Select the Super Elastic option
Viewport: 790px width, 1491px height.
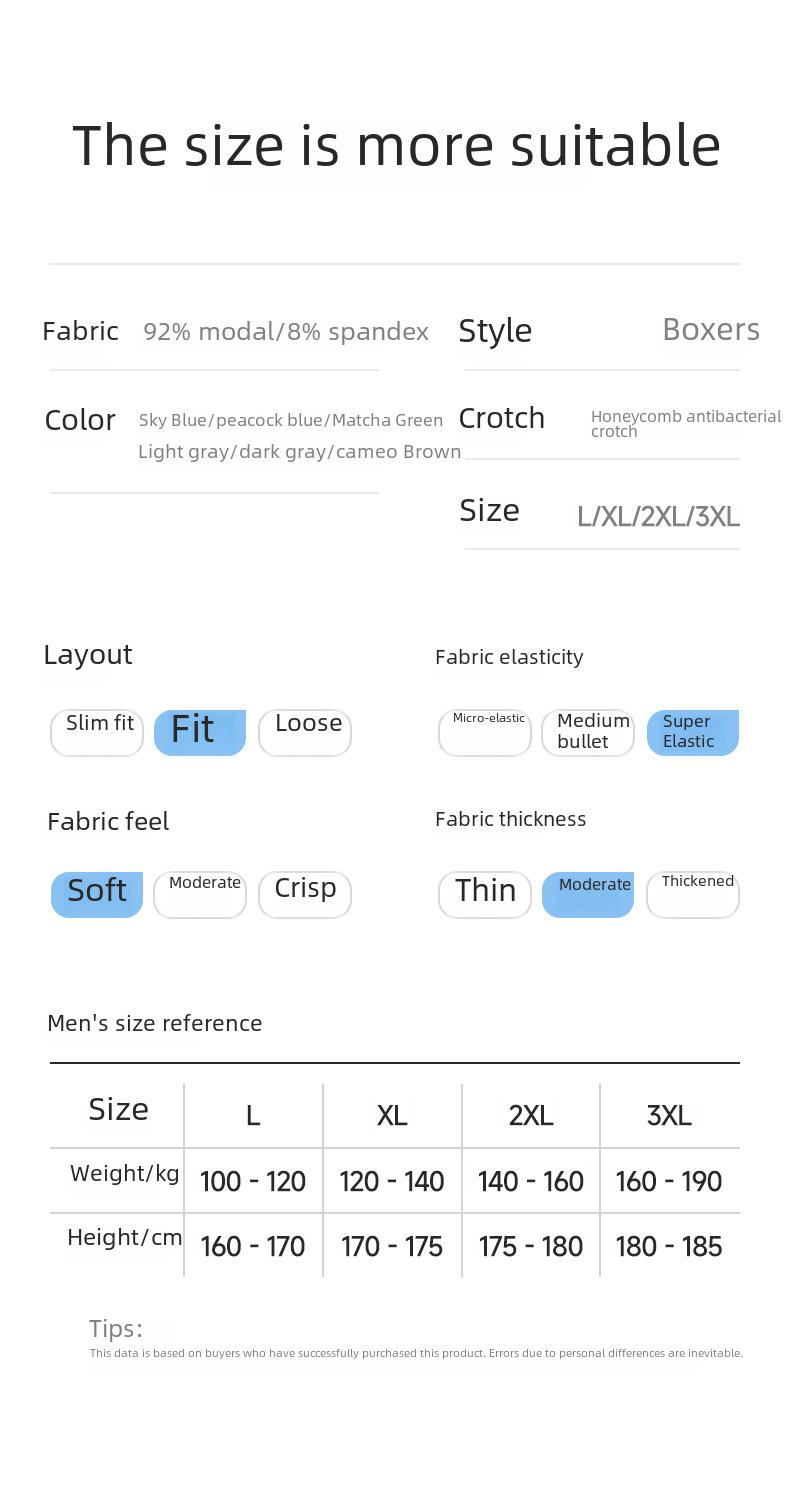[x=693, y=733]
